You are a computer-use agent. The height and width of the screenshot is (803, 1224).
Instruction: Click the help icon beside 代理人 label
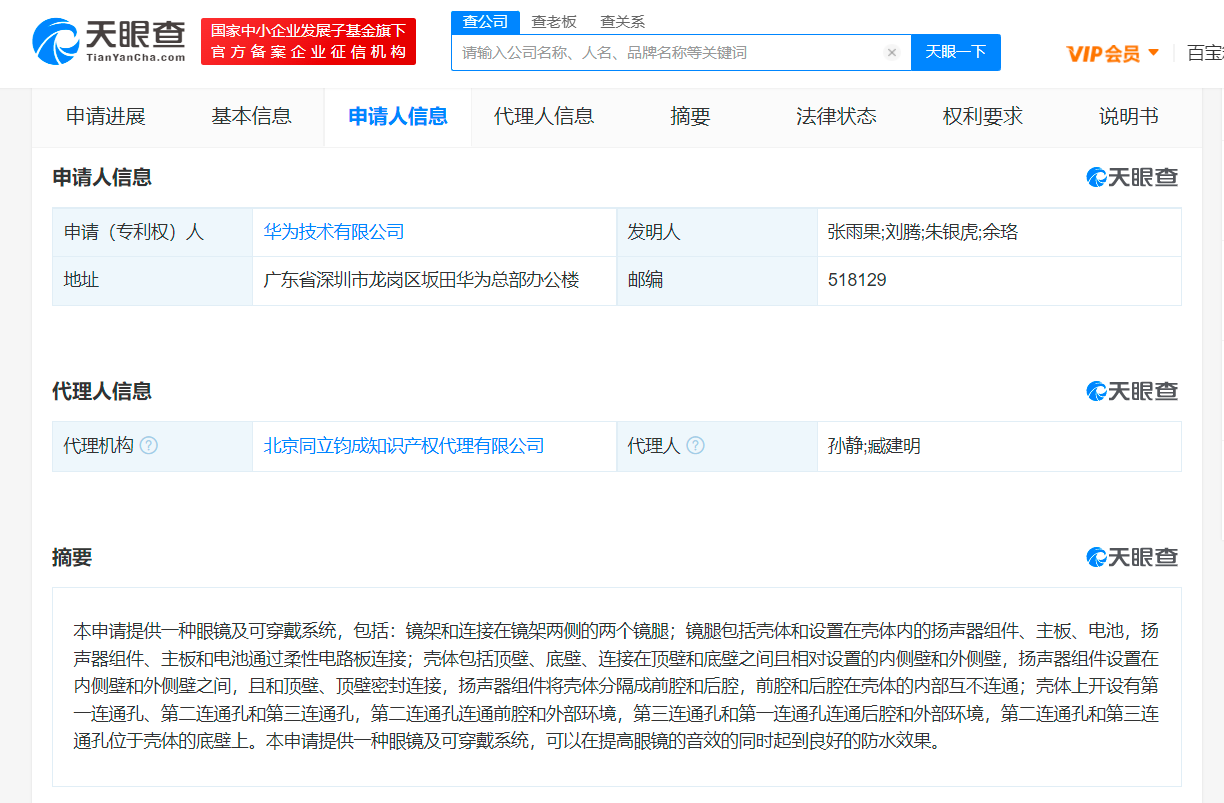tap(695, 446)
